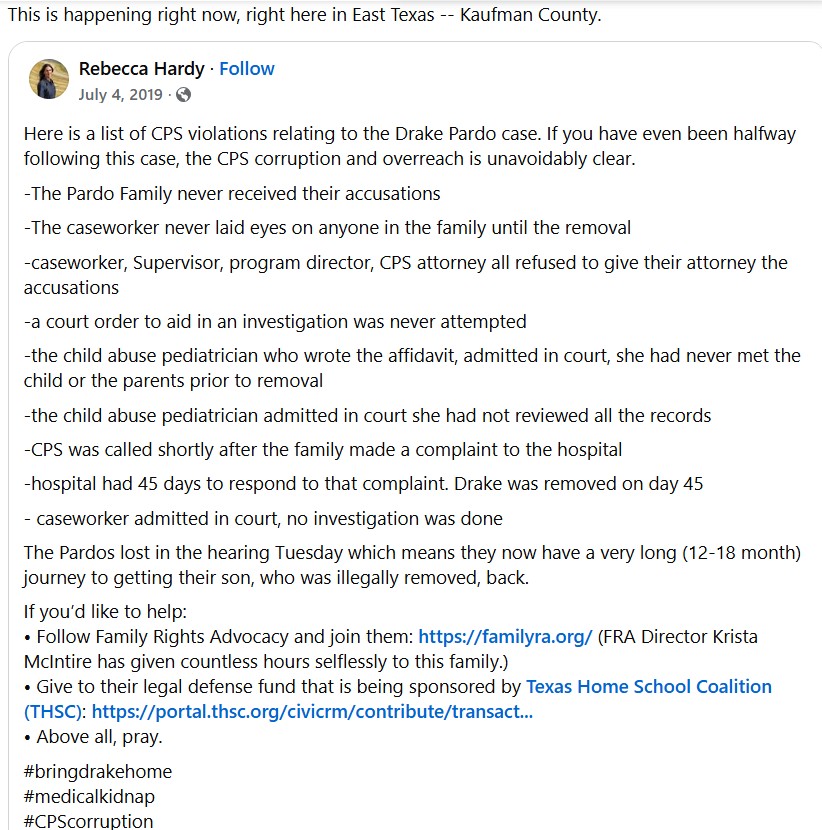
Task: Follow Rebecca Hardy
Action: (246, 69)
